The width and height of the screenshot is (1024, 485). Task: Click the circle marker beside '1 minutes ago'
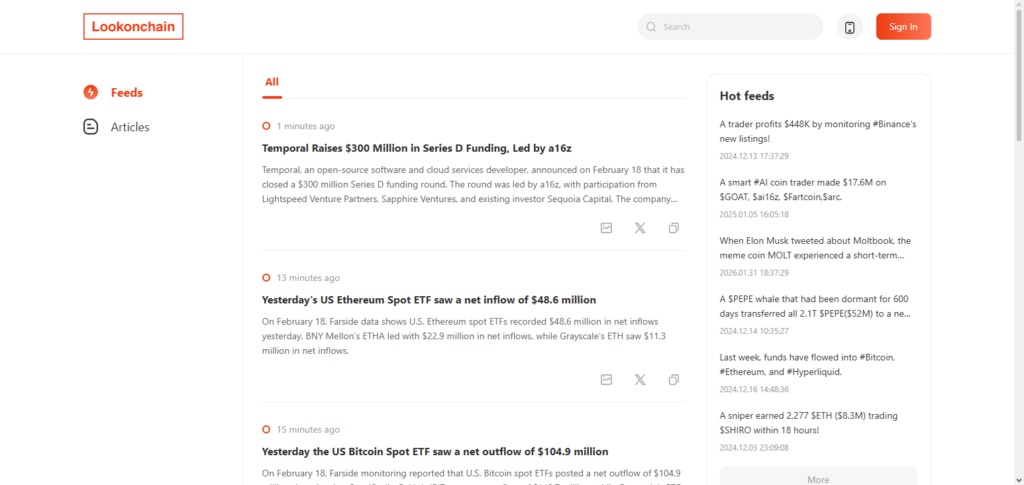(266, 126)
